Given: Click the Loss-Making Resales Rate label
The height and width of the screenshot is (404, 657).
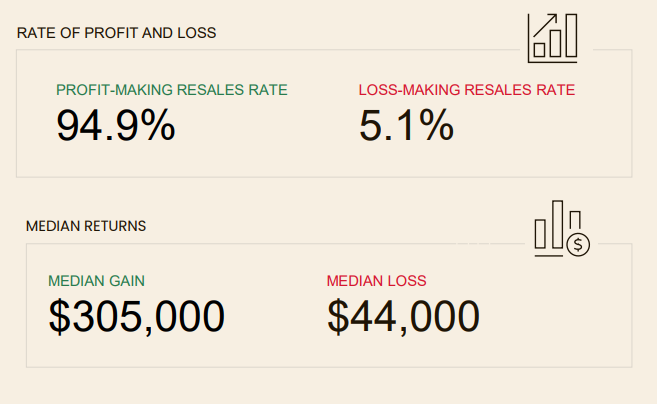Looking at the screenshot, I should 466,90.
